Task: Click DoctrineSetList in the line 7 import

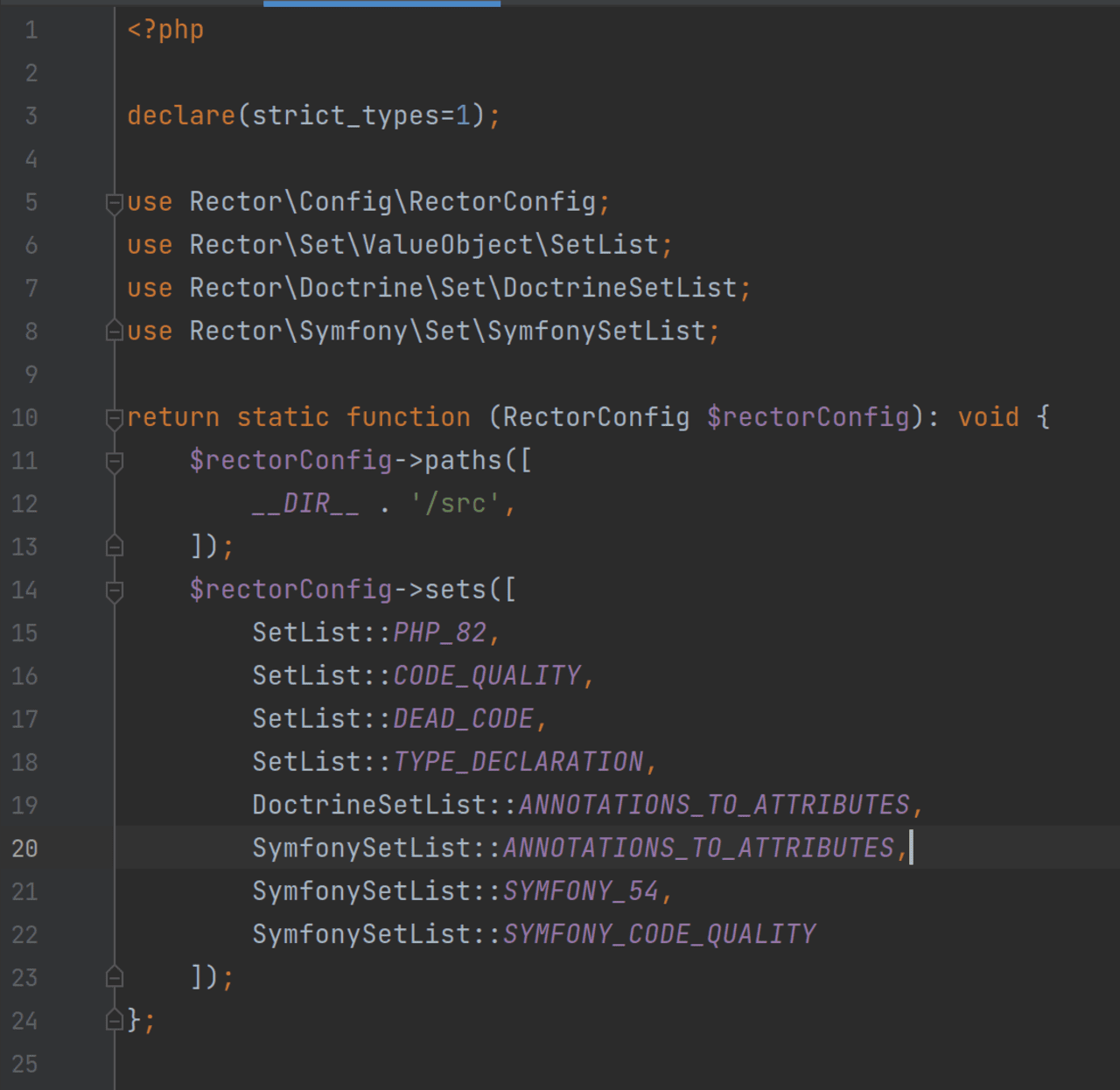Action: 619,288
